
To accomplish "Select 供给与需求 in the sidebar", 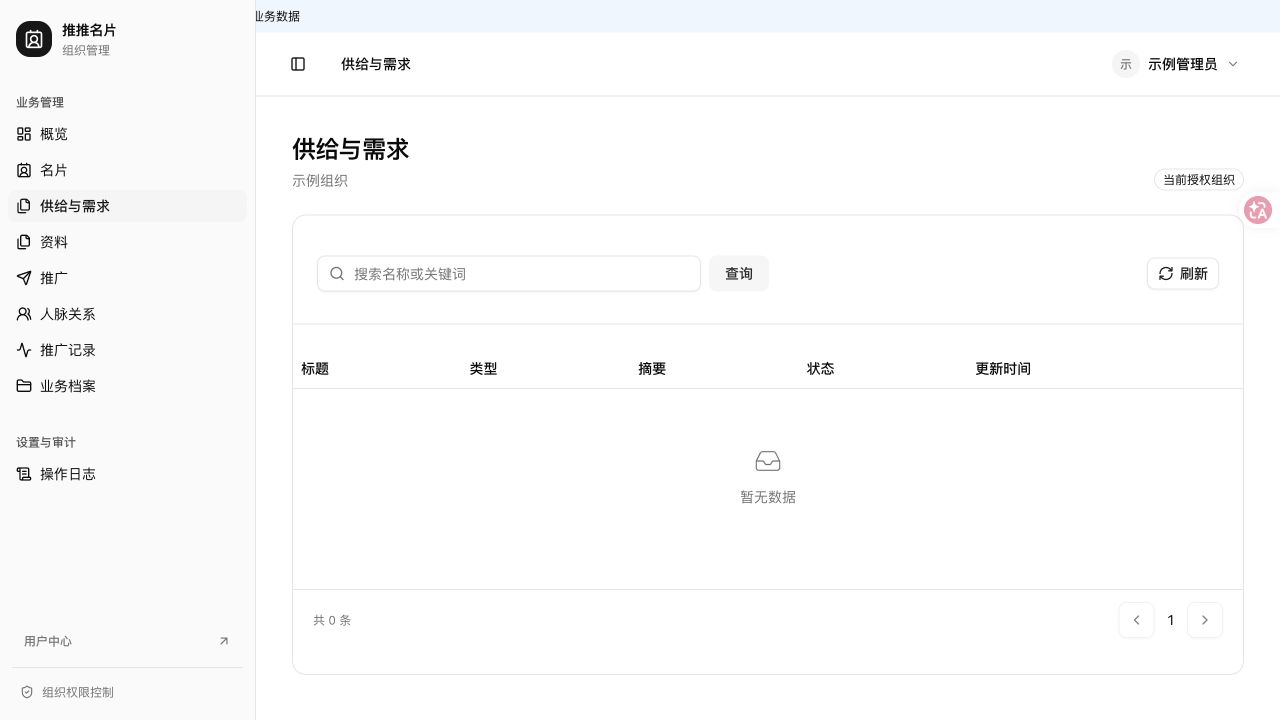I will 127,206.
